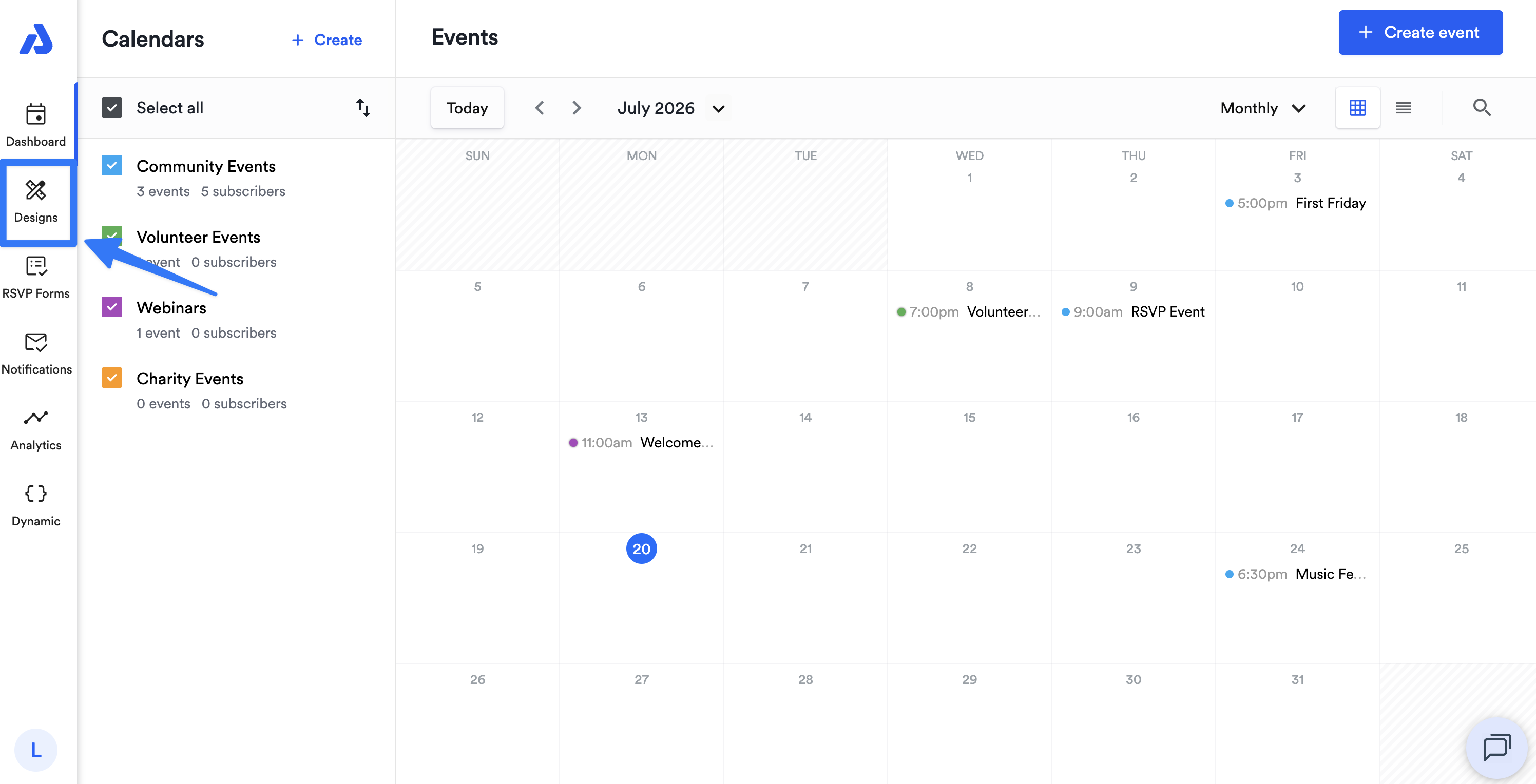
Task: Select the Volunteer Events calendar name
Action: tap(199, 237)
